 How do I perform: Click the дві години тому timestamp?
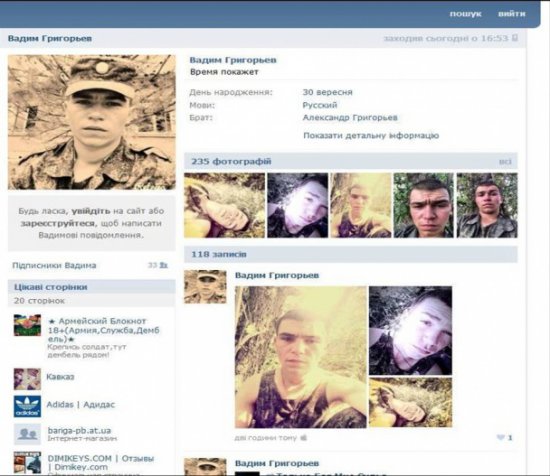click(266, 438)
